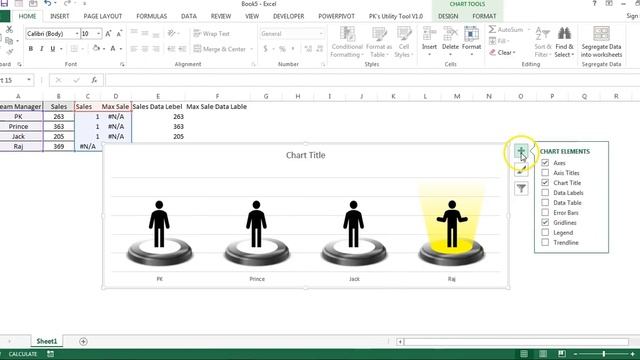Select the Sheet1 tab
This screenshot has width=640, height=360.
[x=47, y=341]
